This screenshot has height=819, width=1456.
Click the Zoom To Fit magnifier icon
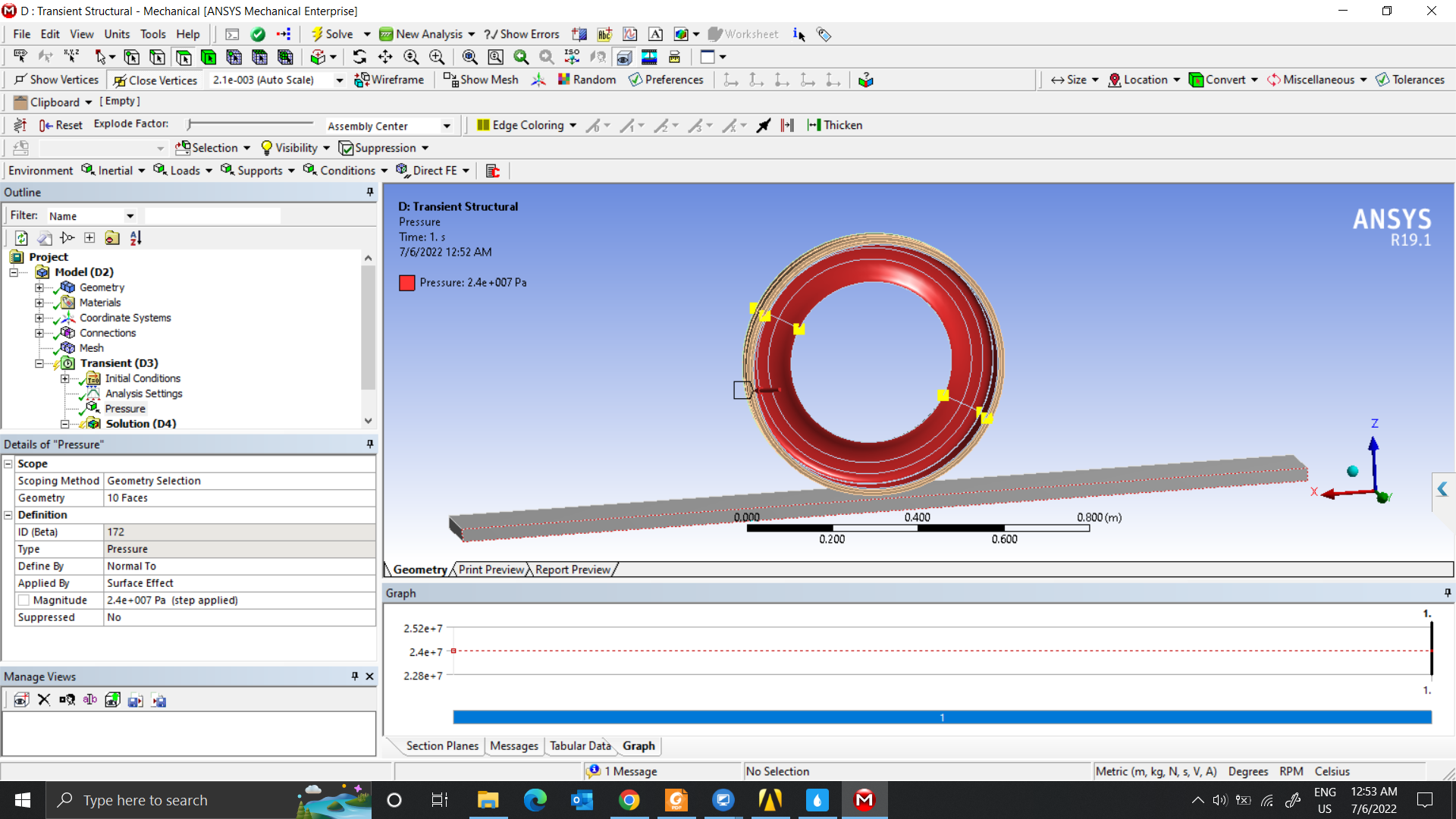coord(470,57)
